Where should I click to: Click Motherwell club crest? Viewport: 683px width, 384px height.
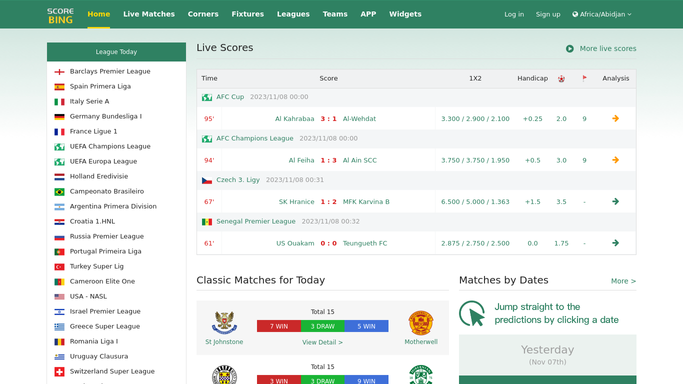click(421, 323)
